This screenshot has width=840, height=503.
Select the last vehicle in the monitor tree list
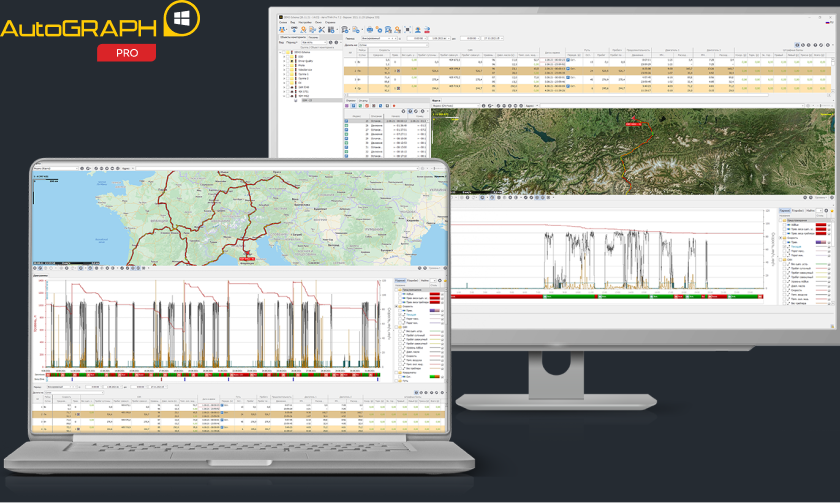click(307, 100)
